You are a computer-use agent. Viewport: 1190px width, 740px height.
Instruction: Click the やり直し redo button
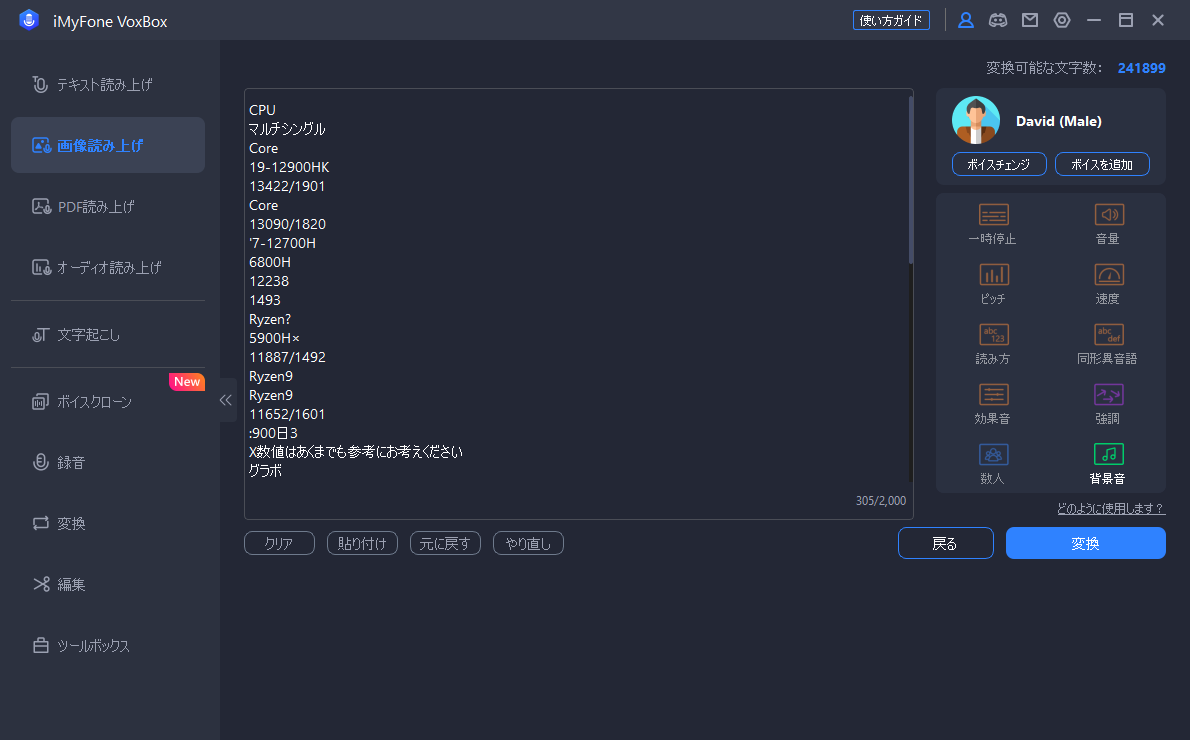click(528, 543)
